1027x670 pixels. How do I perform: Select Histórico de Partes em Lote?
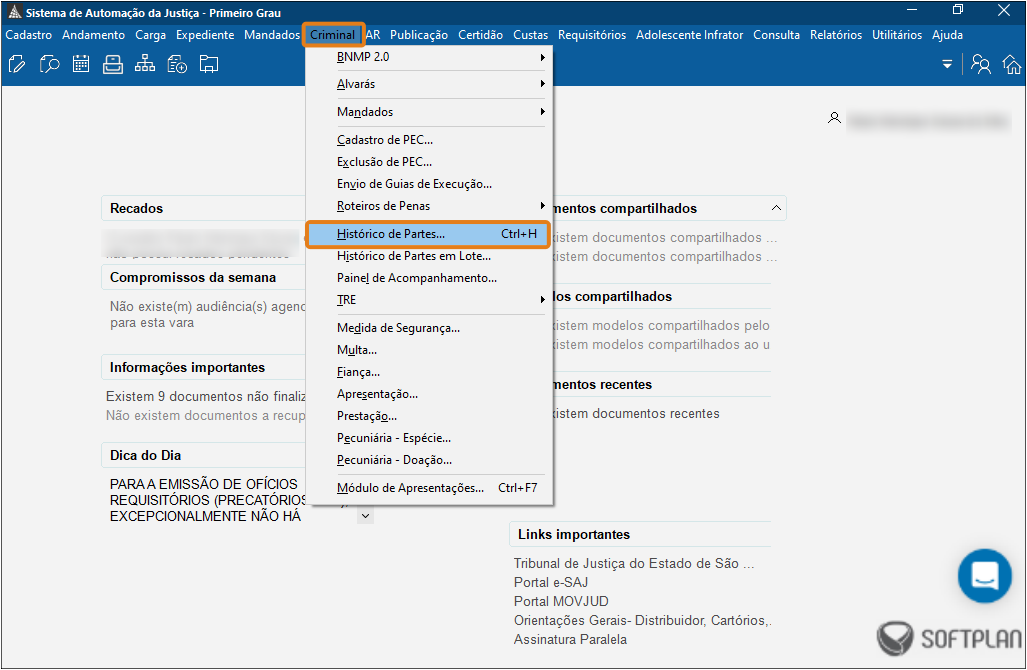[x=429, y=256]
